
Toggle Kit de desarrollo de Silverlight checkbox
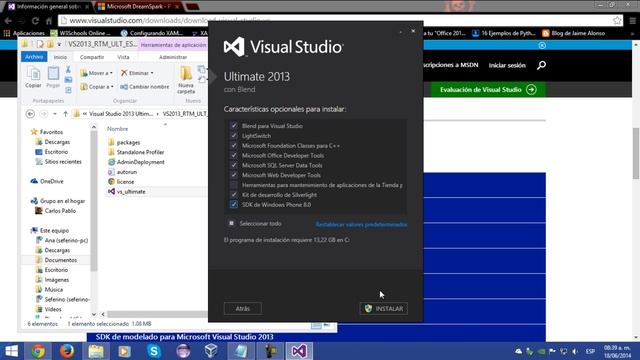(x=234, y=195)
